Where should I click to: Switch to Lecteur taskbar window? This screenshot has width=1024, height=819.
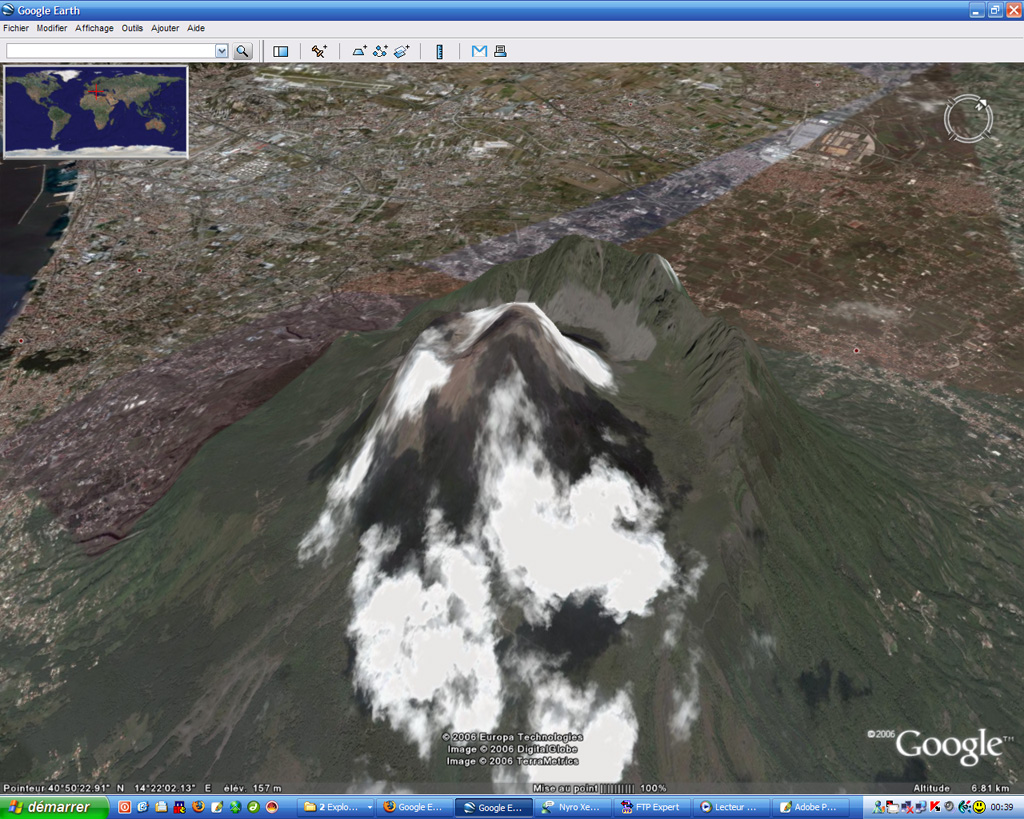point(729,807)
